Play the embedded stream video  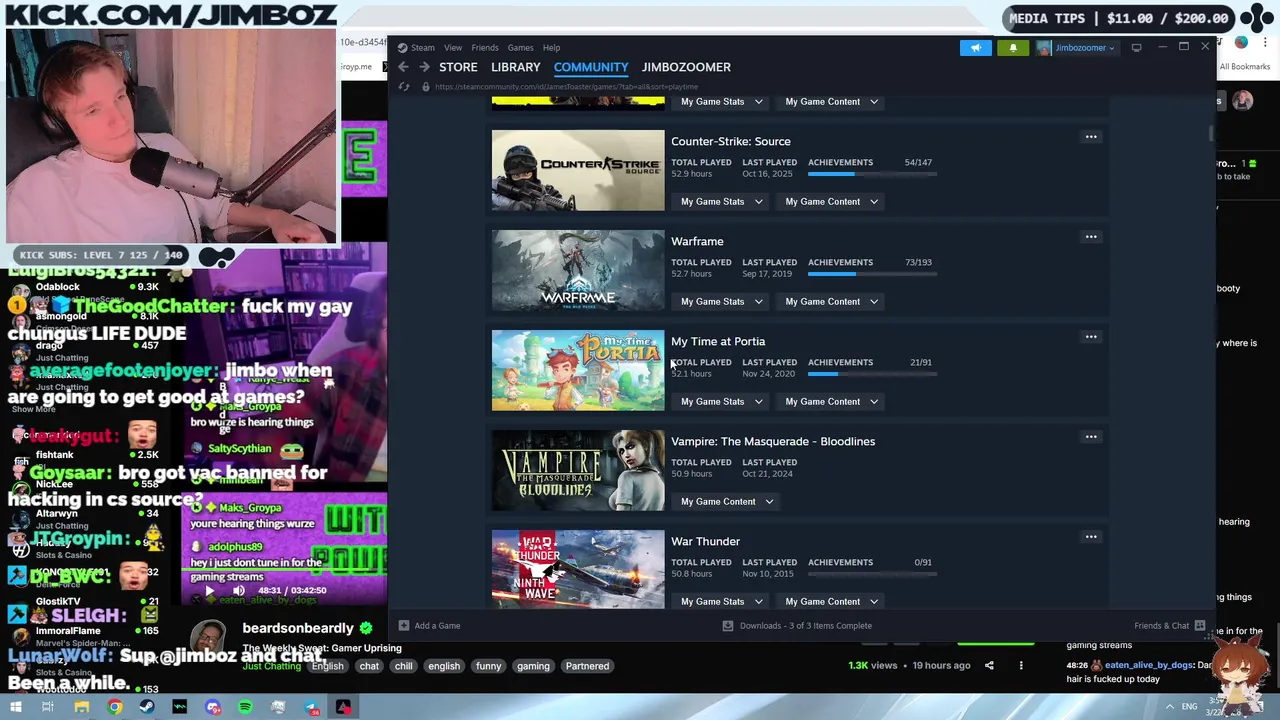209,591
